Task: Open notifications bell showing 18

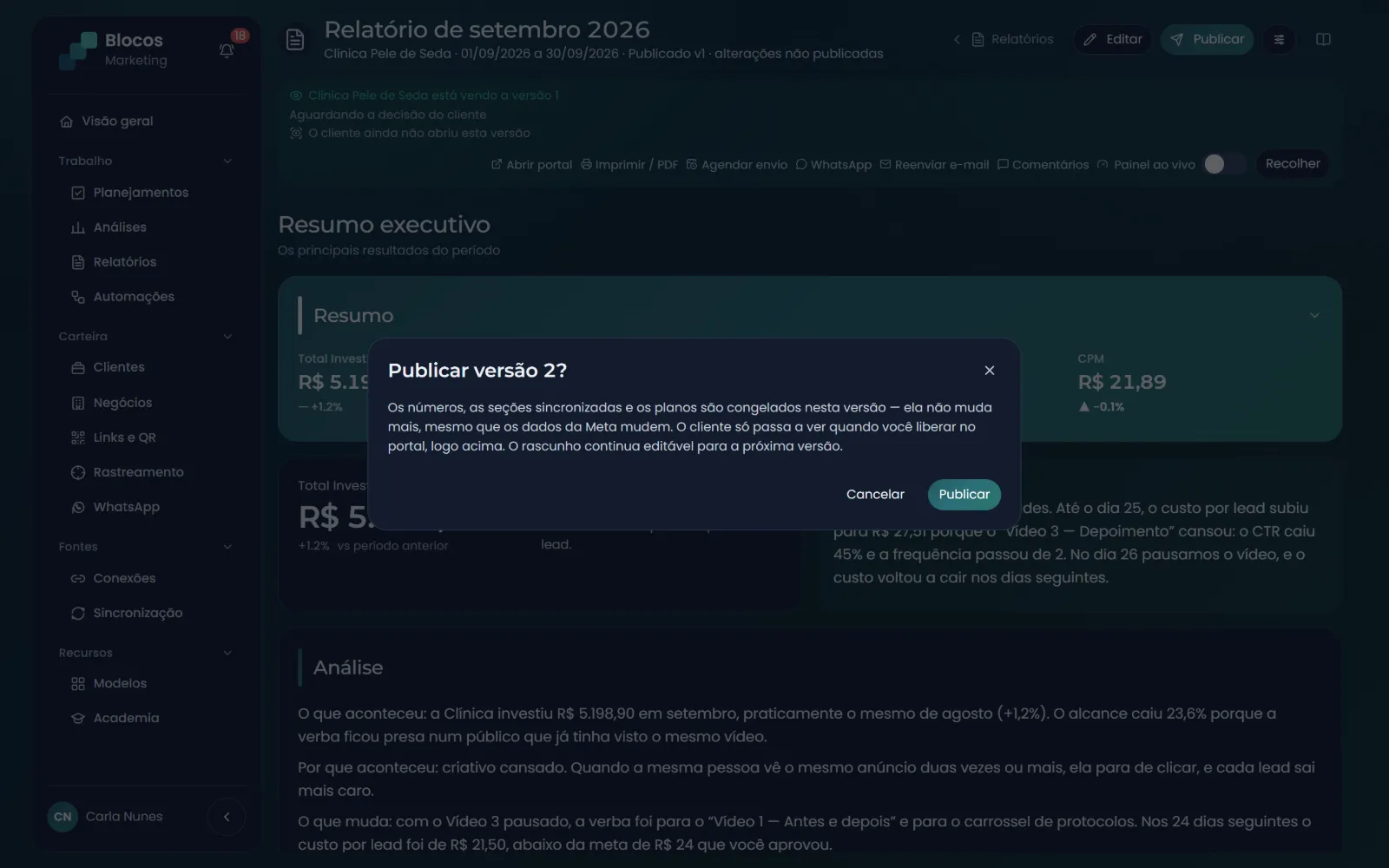Action: coord(227,50)
